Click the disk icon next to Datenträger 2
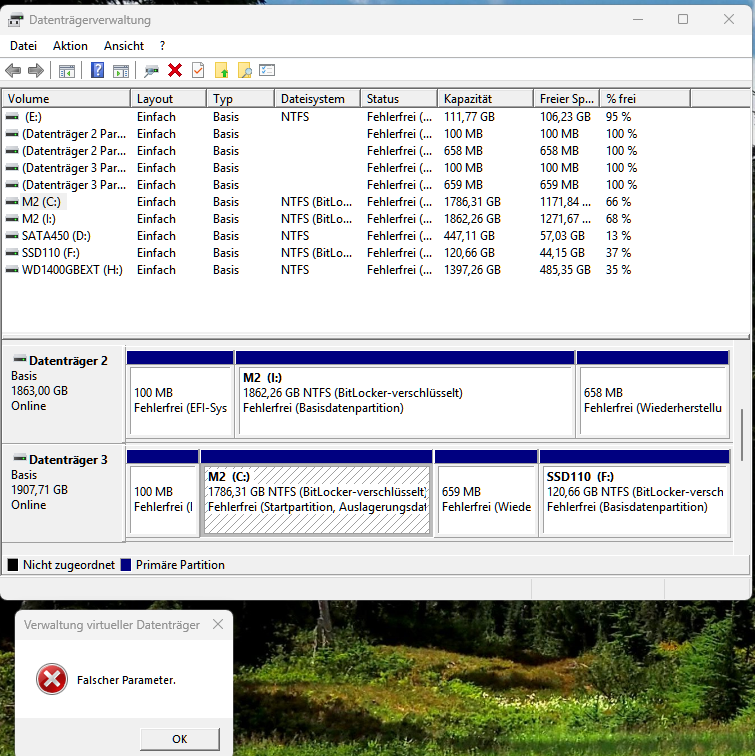 click(20, 359)
